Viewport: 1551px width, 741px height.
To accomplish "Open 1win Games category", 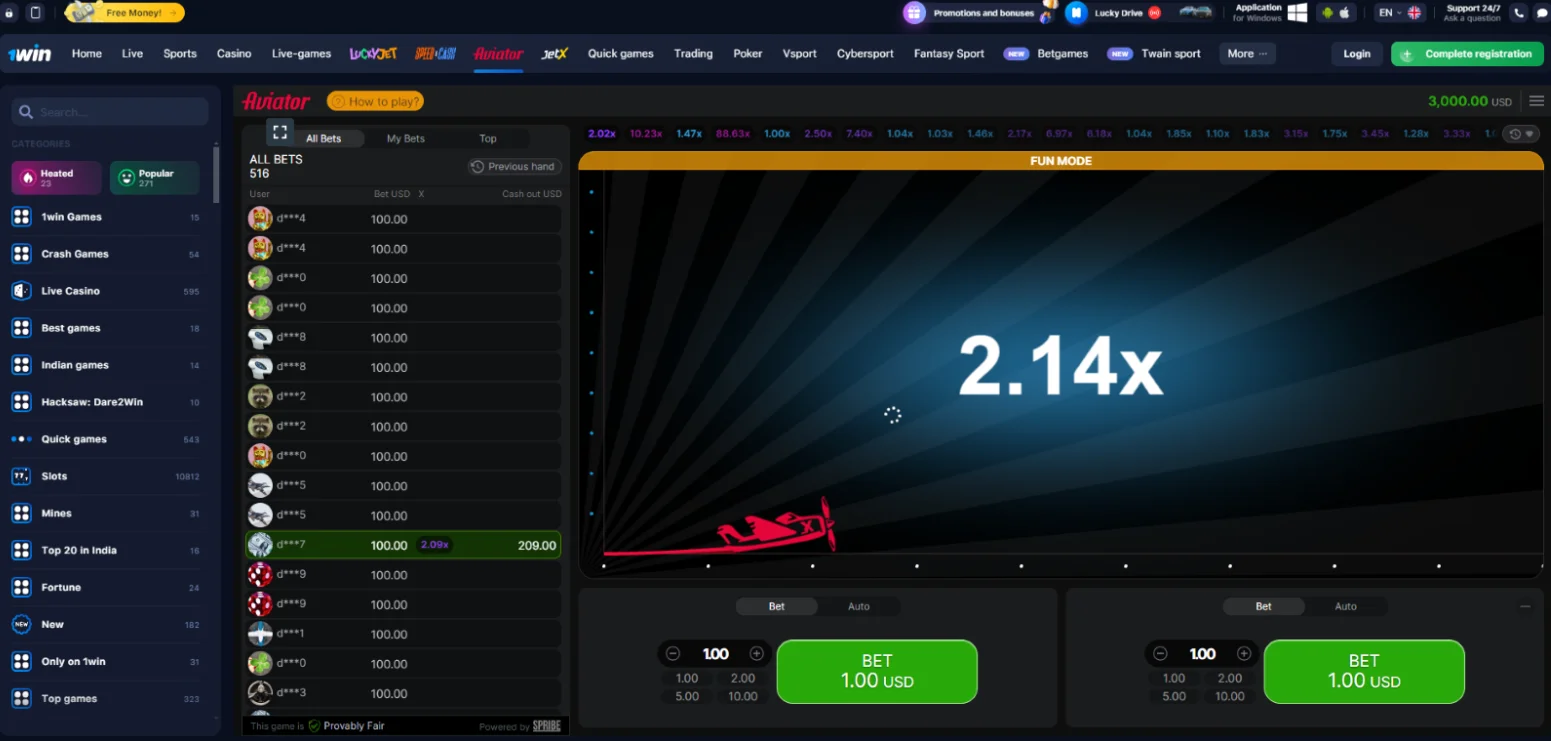I will point(105,217).
